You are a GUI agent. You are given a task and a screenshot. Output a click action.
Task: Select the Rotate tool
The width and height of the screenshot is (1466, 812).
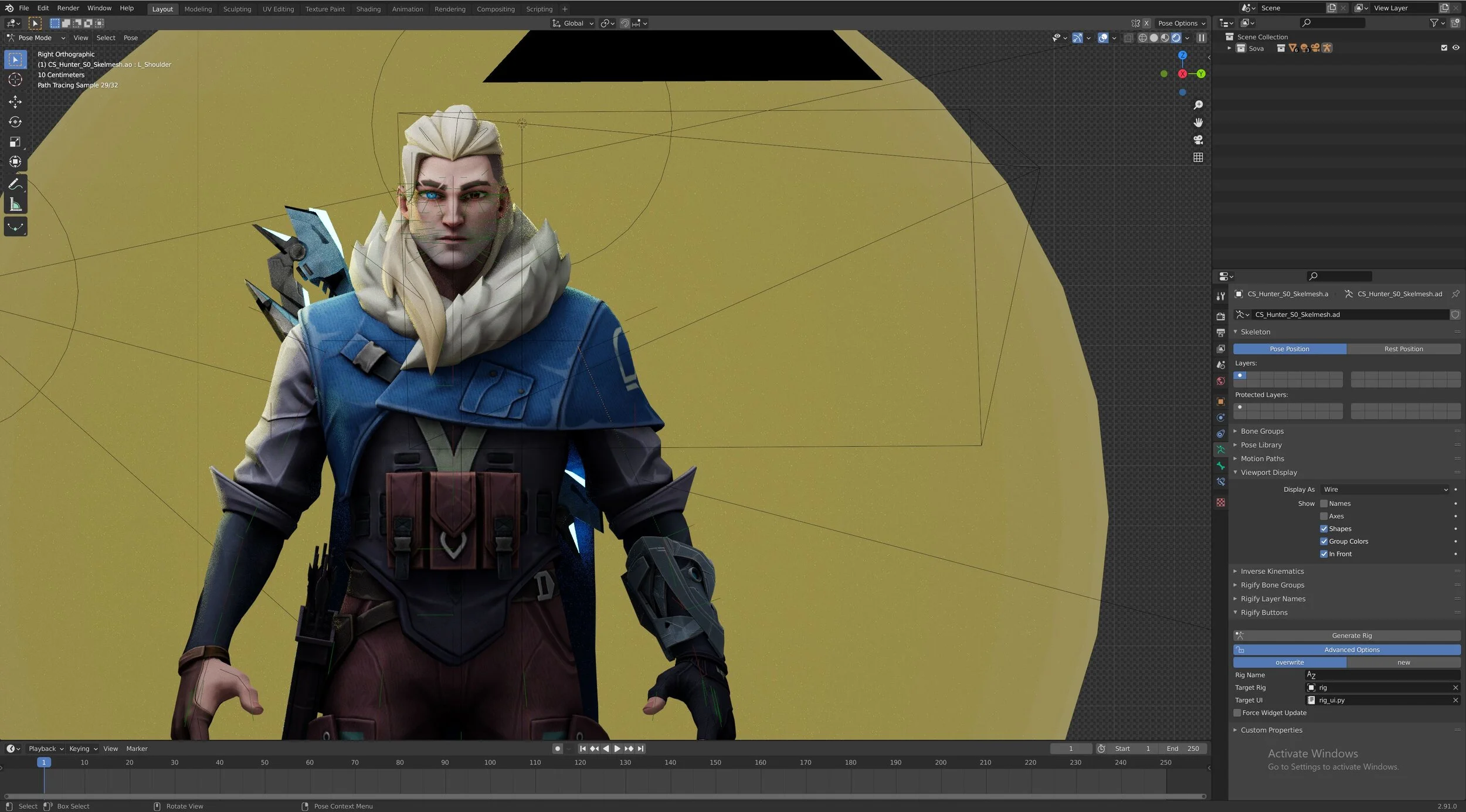click(x=15, y=122)
